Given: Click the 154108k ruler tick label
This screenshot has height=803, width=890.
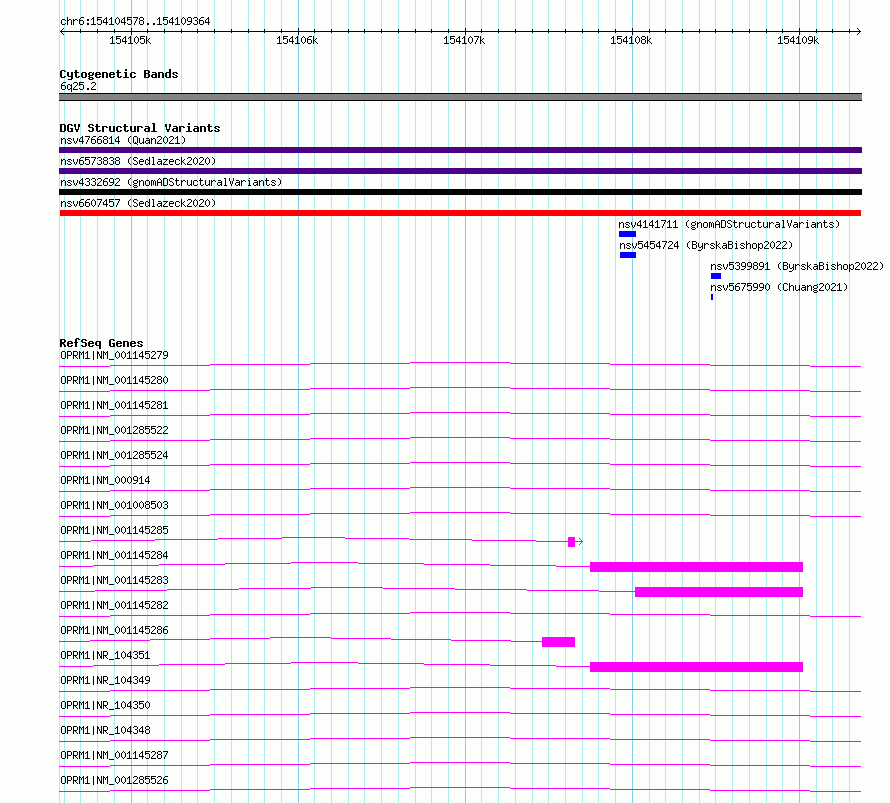Looking at the screenshot, I should 631,40.
